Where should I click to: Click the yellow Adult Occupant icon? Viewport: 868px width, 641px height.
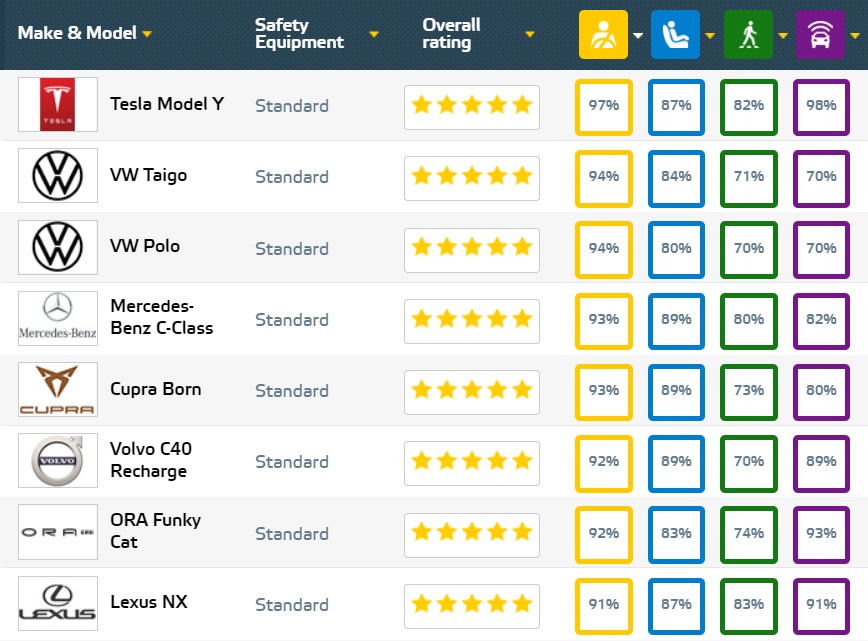coord(603,35)
